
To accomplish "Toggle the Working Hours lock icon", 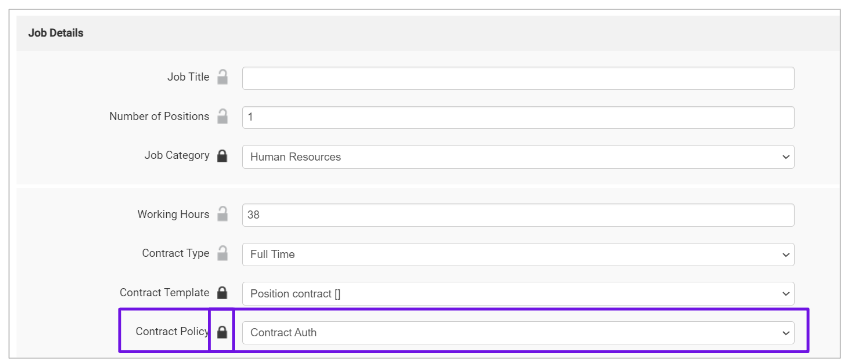I will tap(222, 214).
